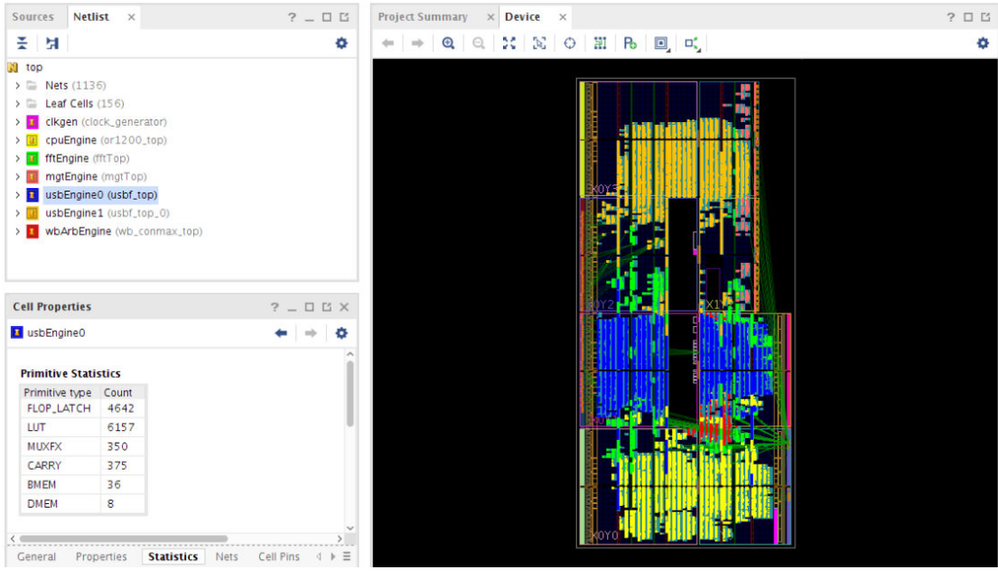This screenshot has height=571, width=998.
Task: Click the Auto-fit Selection icon
Action: (539, 43)
